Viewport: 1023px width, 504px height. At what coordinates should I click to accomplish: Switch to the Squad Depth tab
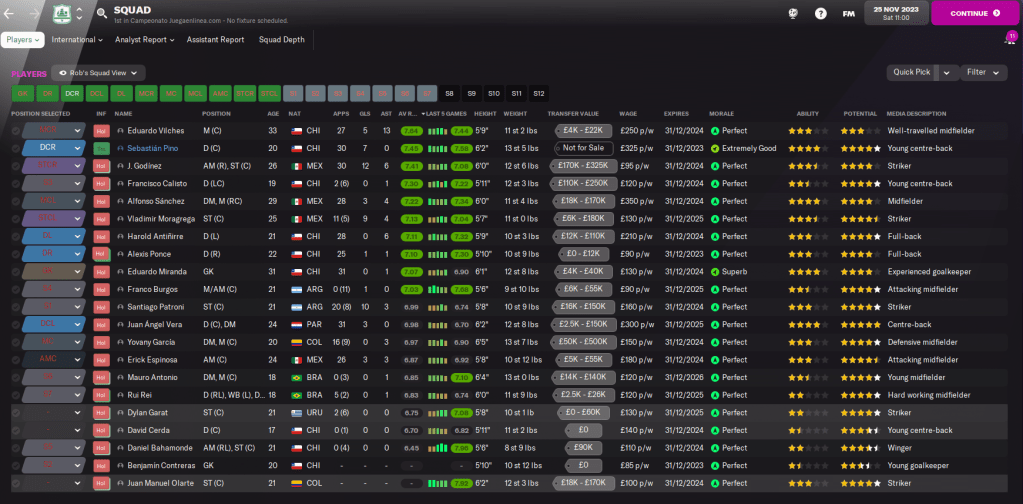point(281,40)
